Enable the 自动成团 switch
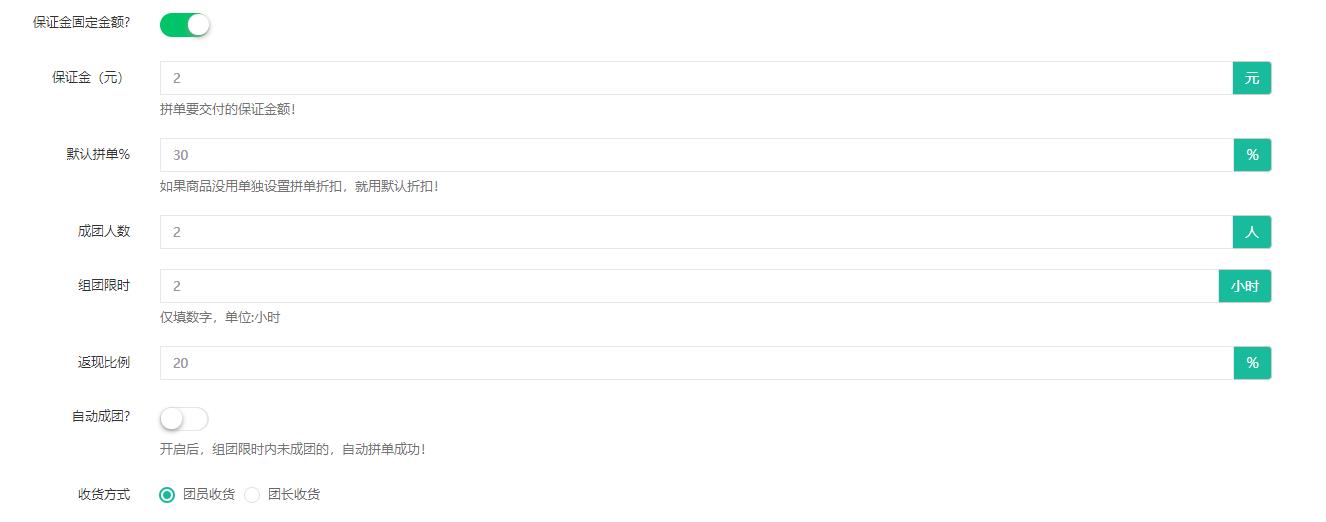1326x522 pixels. point(184,419)
